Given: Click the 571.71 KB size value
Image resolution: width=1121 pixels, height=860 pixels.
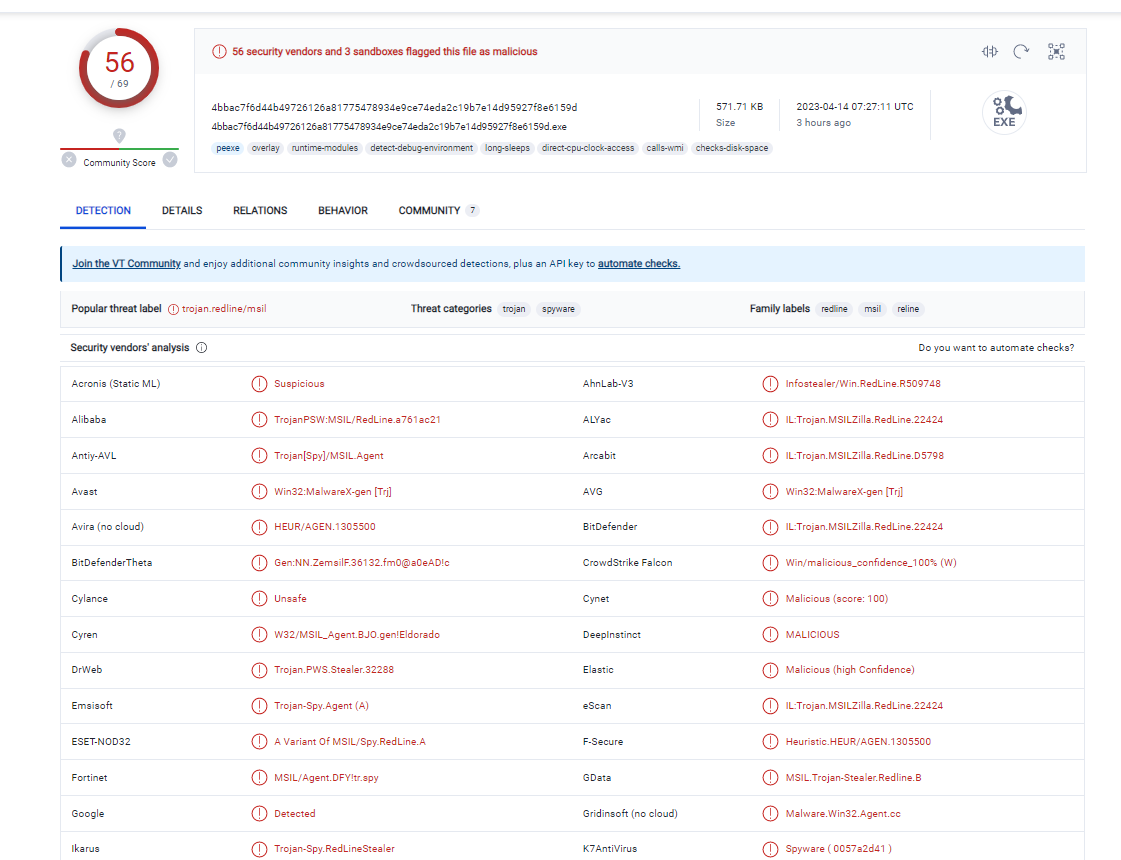Looking at the screenshot, I should click(740, 107).
